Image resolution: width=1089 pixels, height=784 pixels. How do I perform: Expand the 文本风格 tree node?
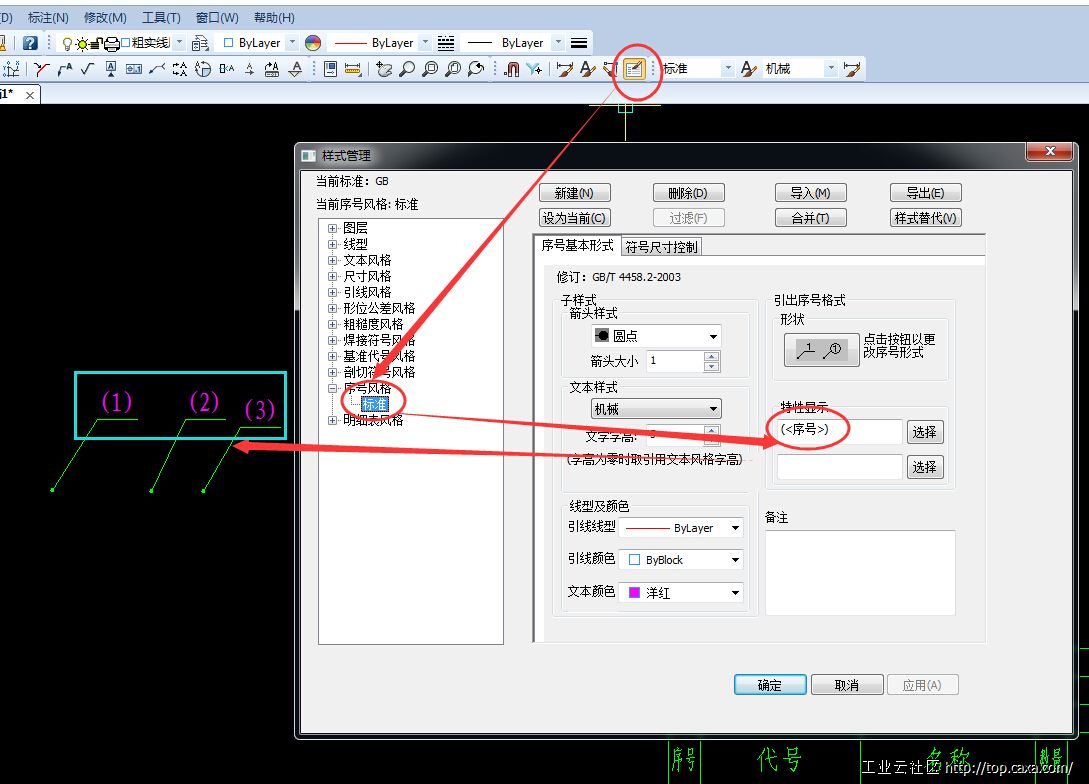point(333,260)
